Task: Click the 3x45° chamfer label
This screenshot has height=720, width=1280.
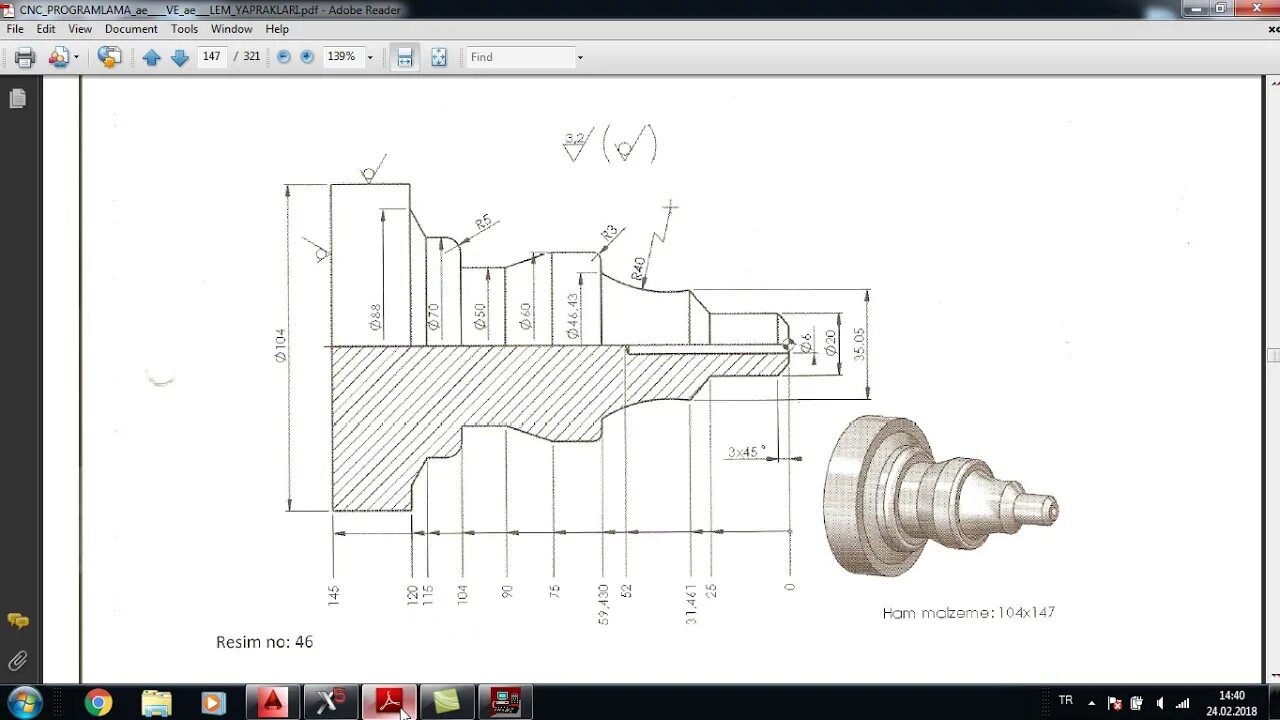Action: coord(746,452)
